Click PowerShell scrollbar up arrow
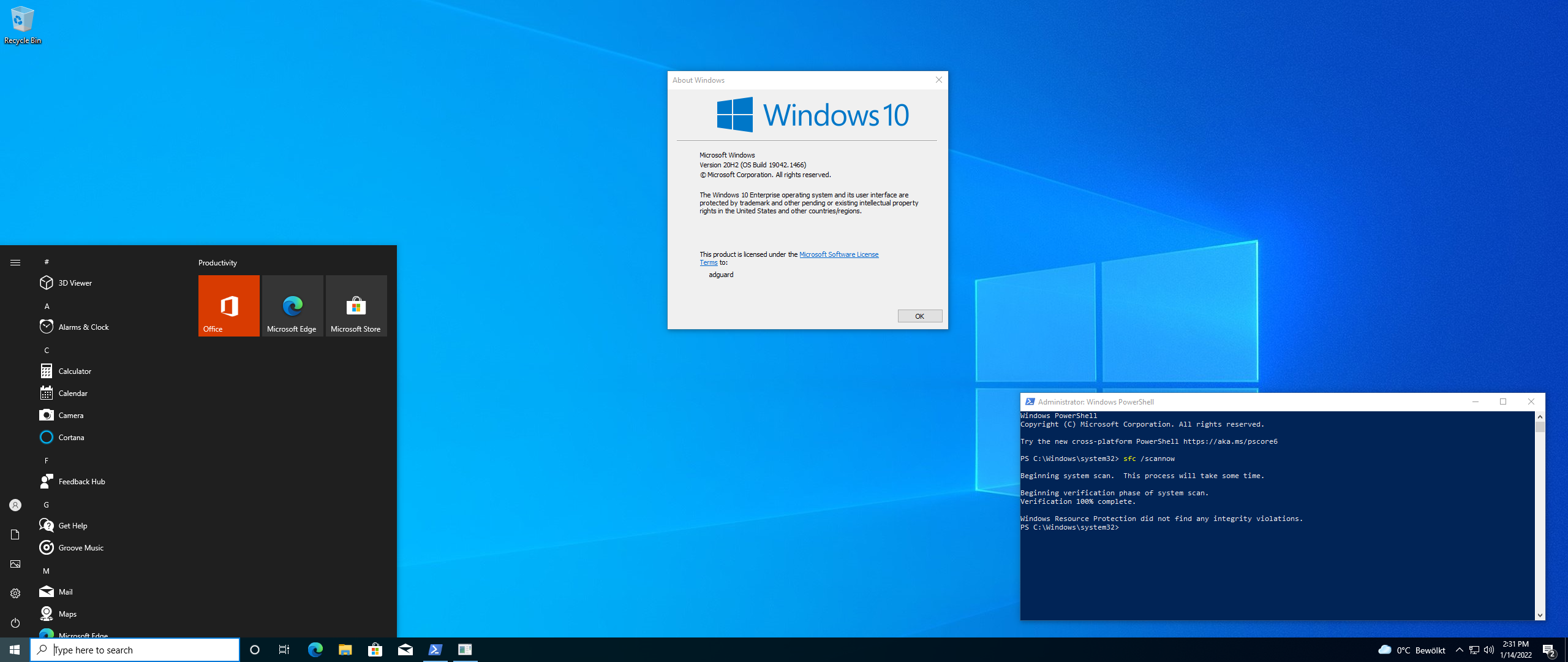 1540,417
